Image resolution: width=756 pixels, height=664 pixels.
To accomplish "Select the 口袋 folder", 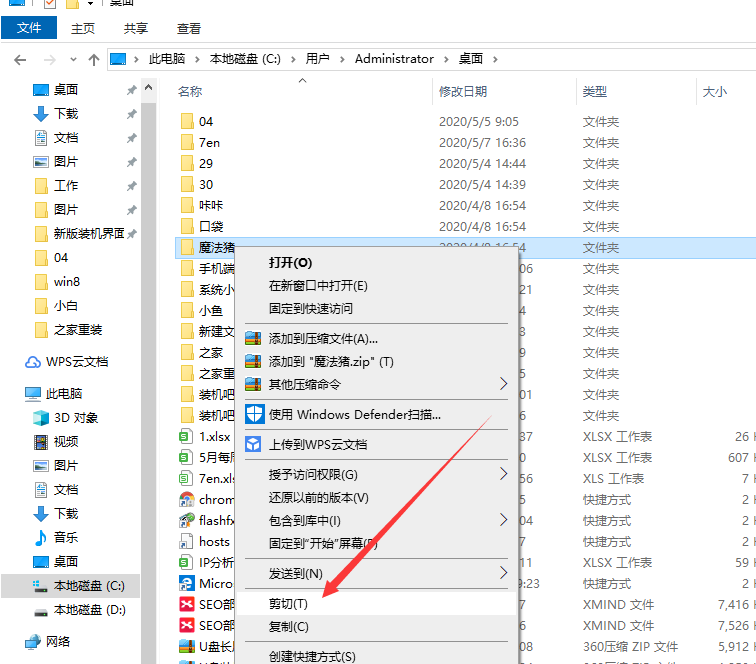I will click(x=211, y=227).
